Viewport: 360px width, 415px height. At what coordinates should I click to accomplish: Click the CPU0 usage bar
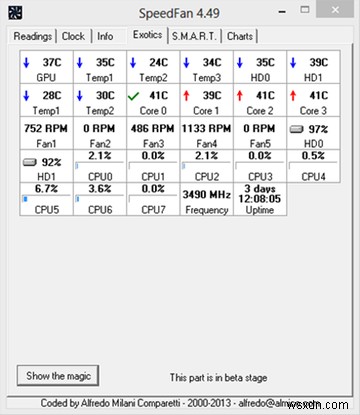(100, 165)
